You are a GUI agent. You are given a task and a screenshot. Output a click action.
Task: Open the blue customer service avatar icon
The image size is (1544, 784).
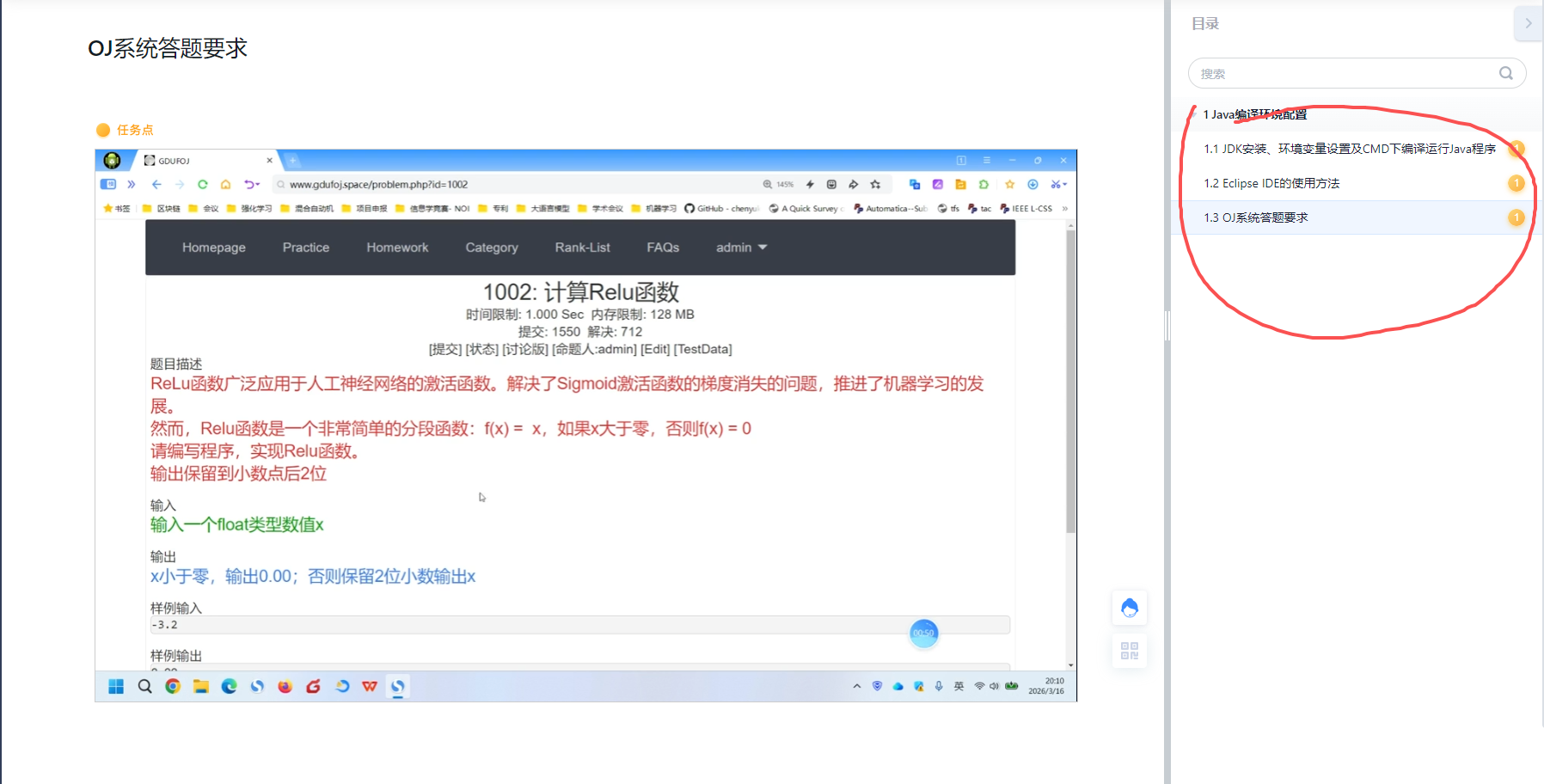point(1130,609)
